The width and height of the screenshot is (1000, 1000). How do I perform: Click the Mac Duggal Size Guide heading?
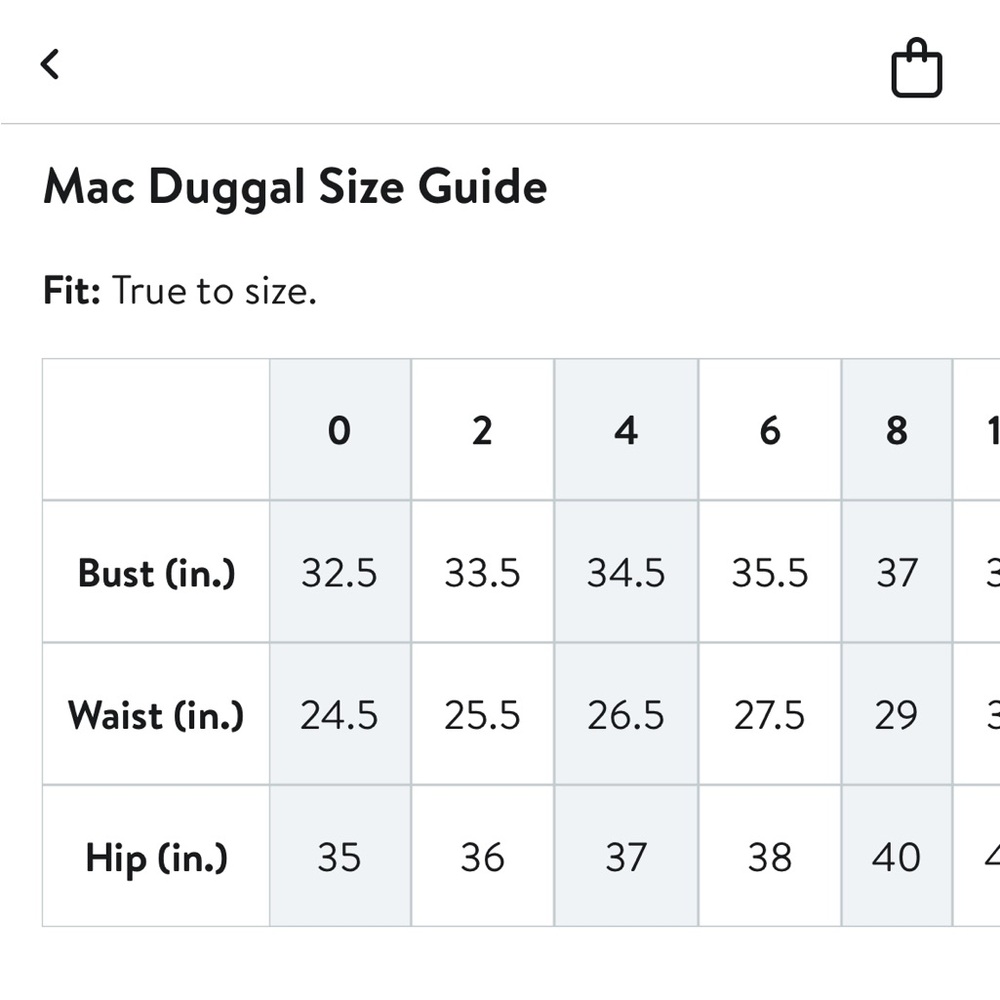295,188
